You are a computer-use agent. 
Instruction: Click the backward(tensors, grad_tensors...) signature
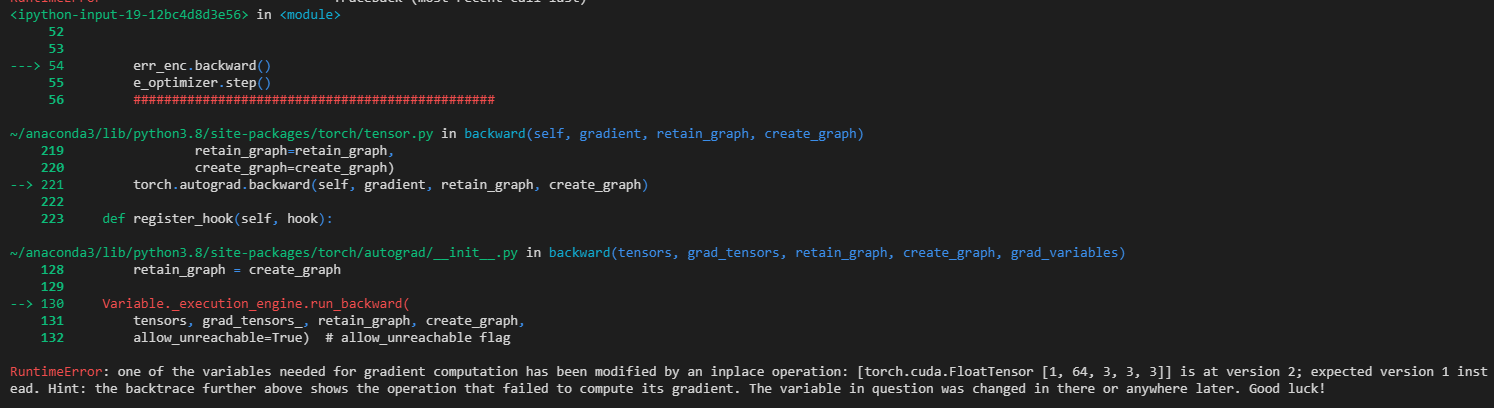coord(836,253)
